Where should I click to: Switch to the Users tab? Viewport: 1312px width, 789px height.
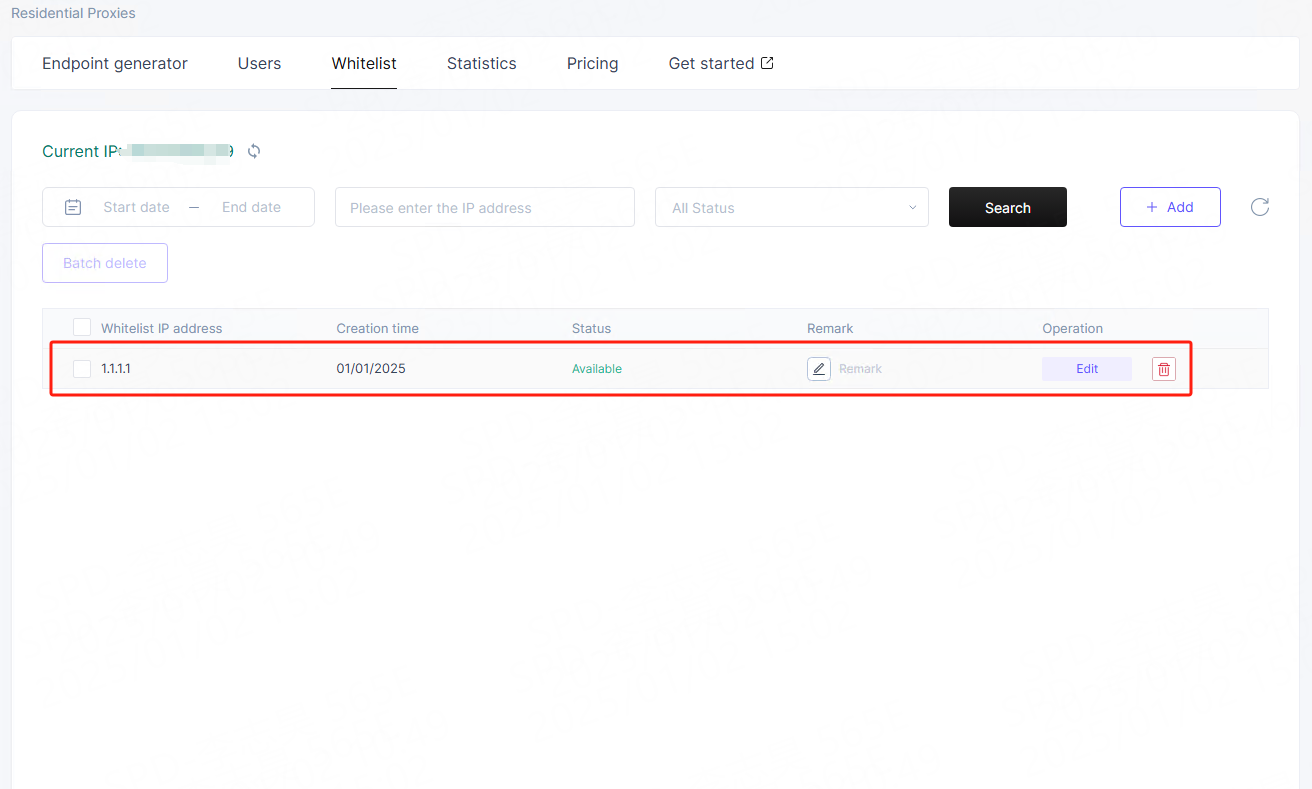260,63
